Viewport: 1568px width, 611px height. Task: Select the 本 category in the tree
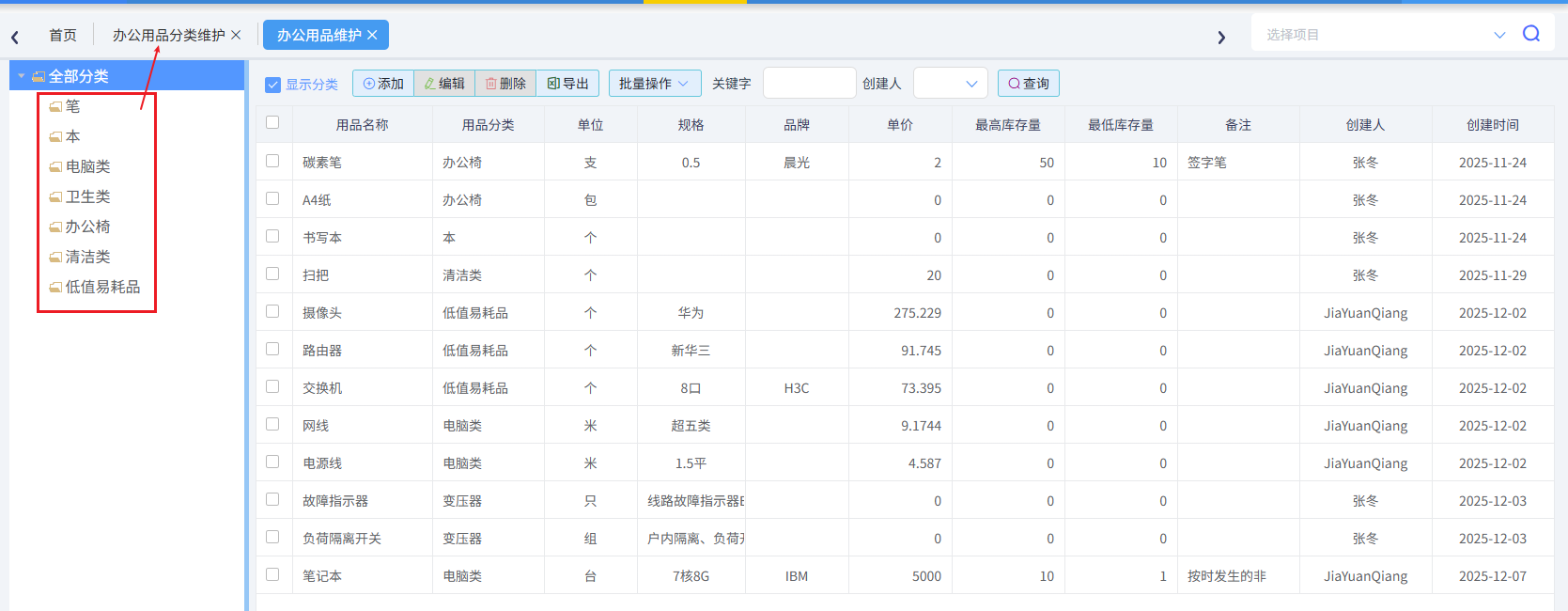(x=72, y=136)
